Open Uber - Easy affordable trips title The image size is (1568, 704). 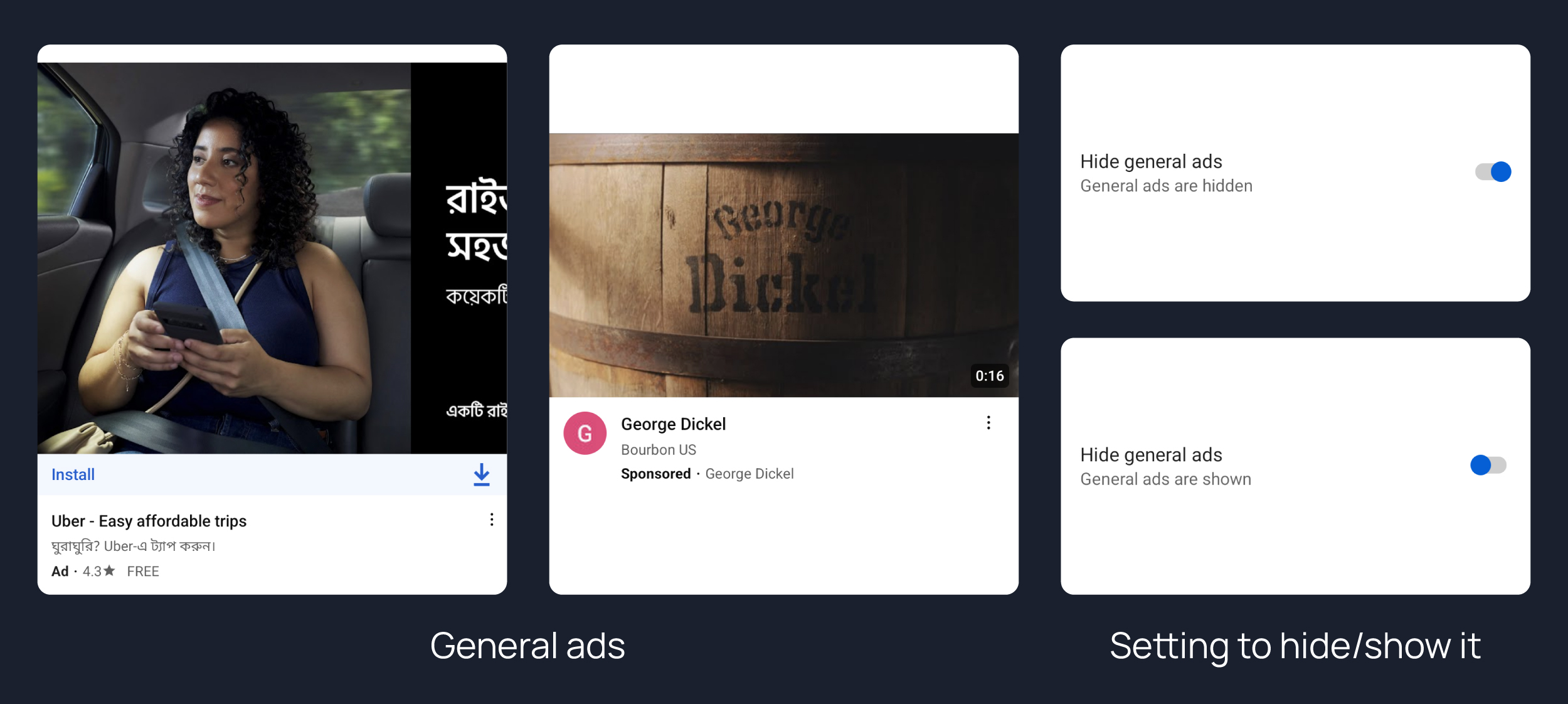pyautogui.click(x=149, y=521)
